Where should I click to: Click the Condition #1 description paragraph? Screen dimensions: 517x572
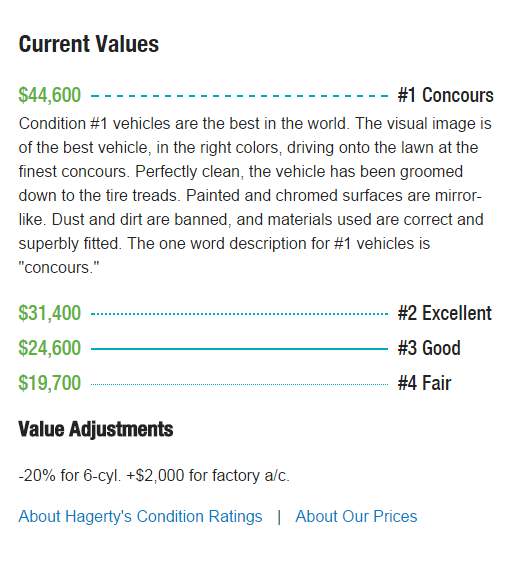[x=255, y=196]
